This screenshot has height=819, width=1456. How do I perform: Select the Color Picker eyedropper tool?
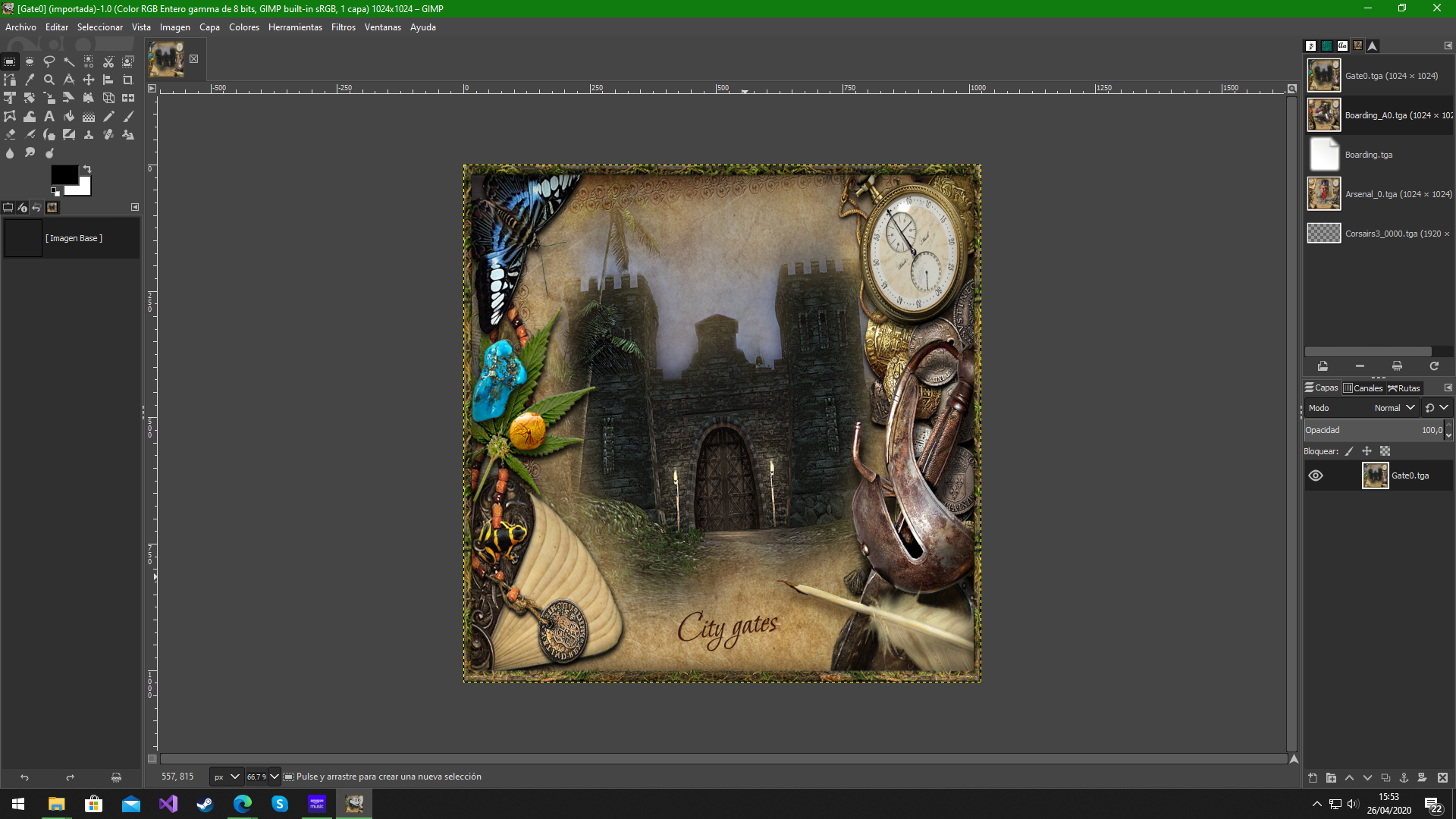(30, 80)
